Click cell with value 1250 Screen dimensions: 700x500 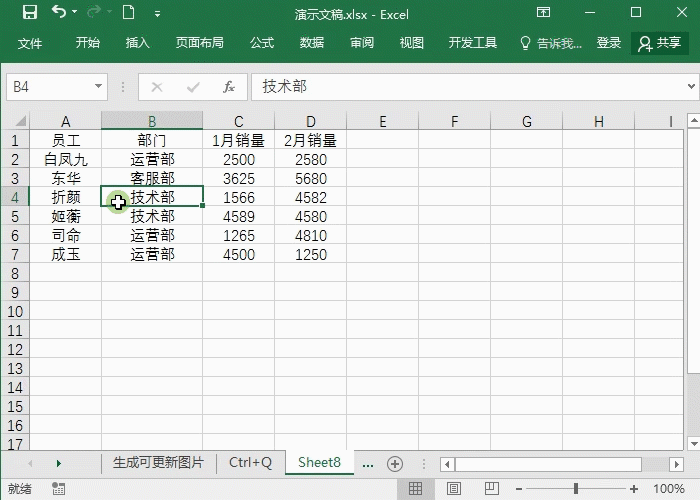310,254
